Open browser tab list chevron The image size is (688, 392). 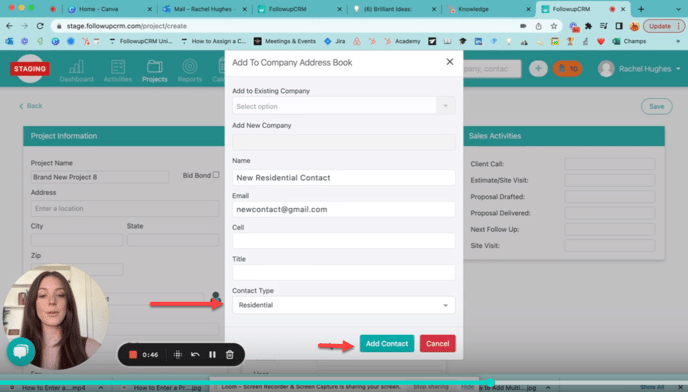pos(678,9)
